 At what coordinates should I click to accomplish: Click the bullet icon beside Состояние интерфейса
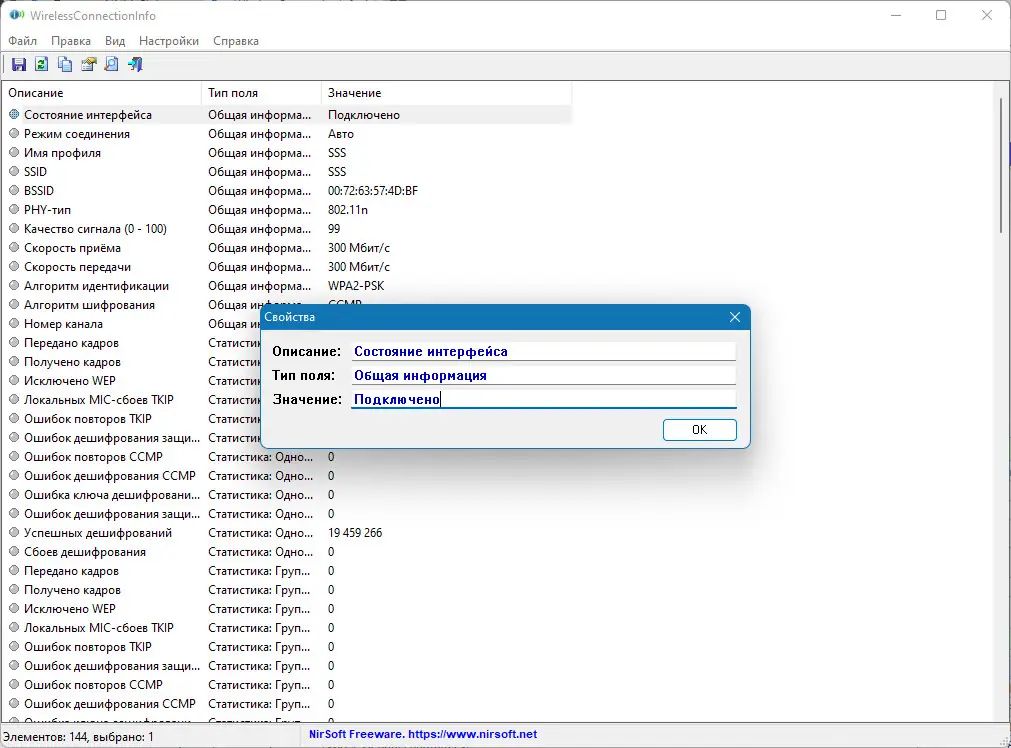tap(14, 114)
